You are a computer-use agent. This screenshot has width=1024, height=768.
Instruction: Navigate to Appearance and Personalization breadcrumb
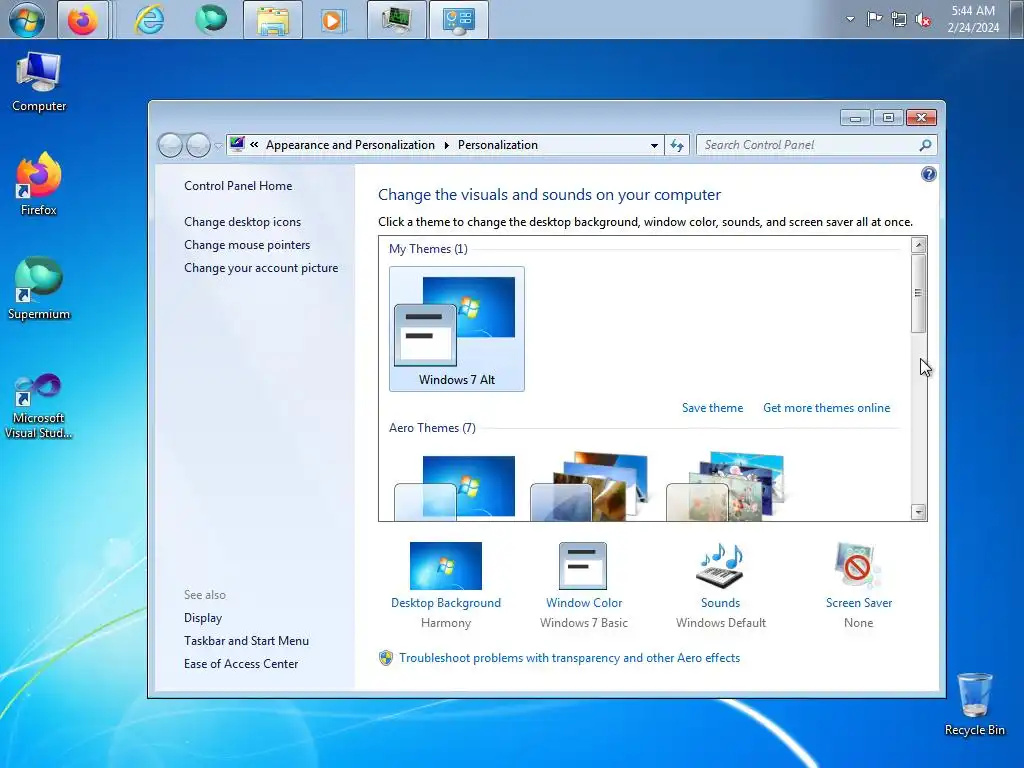click(350, 145)
